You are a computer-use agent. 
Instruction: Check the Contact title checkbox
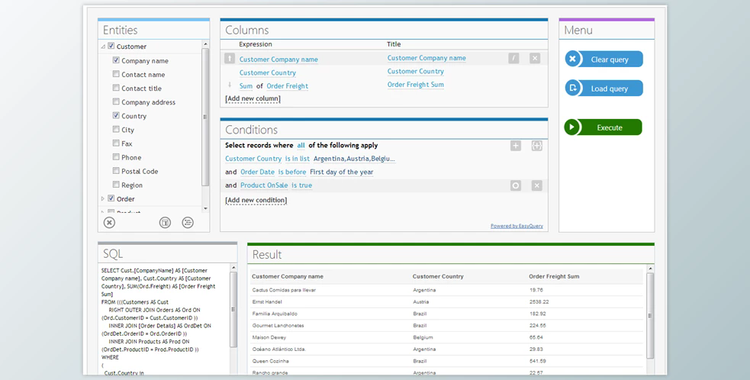click(116, 88)
